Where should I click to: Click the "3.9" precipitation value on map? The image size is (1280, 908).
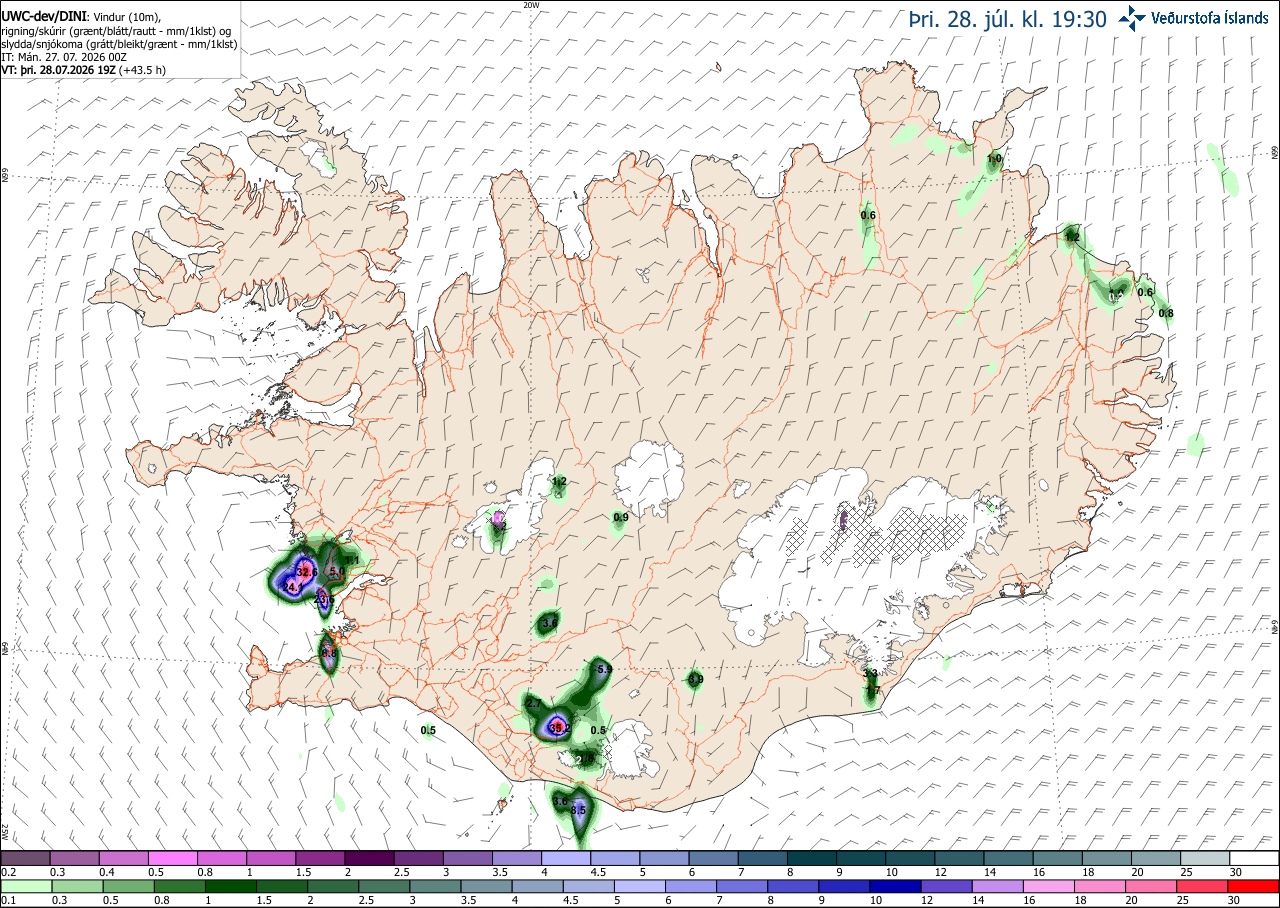coord(696,680)
